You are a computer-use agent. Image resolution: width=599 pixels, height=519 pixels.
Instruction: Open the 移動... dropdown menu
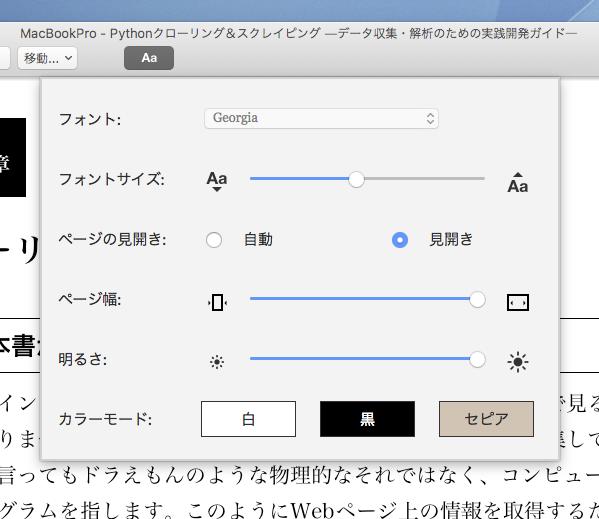tap(47, 58)
